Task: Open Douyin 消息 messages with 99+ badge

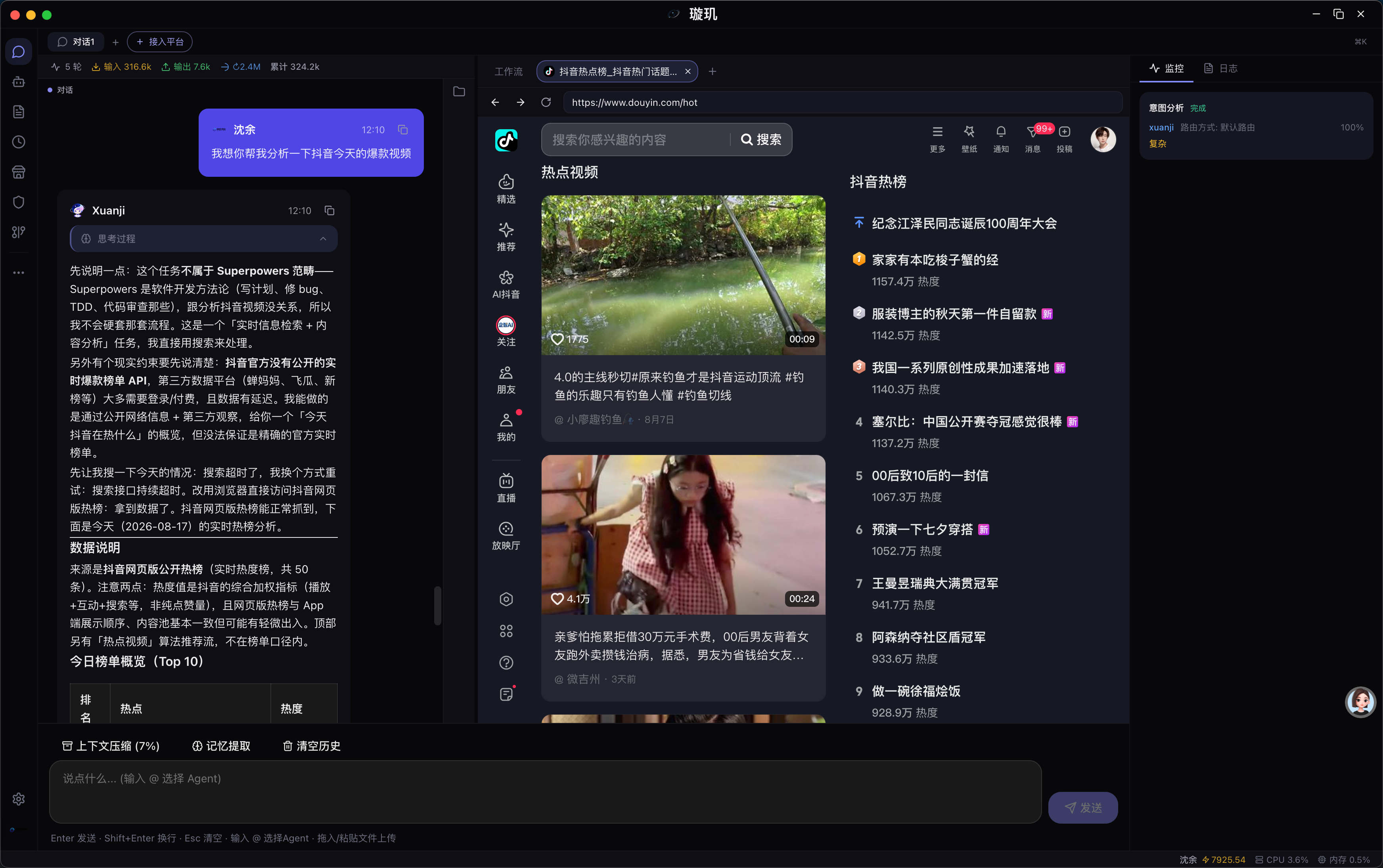Action: 1033,139
